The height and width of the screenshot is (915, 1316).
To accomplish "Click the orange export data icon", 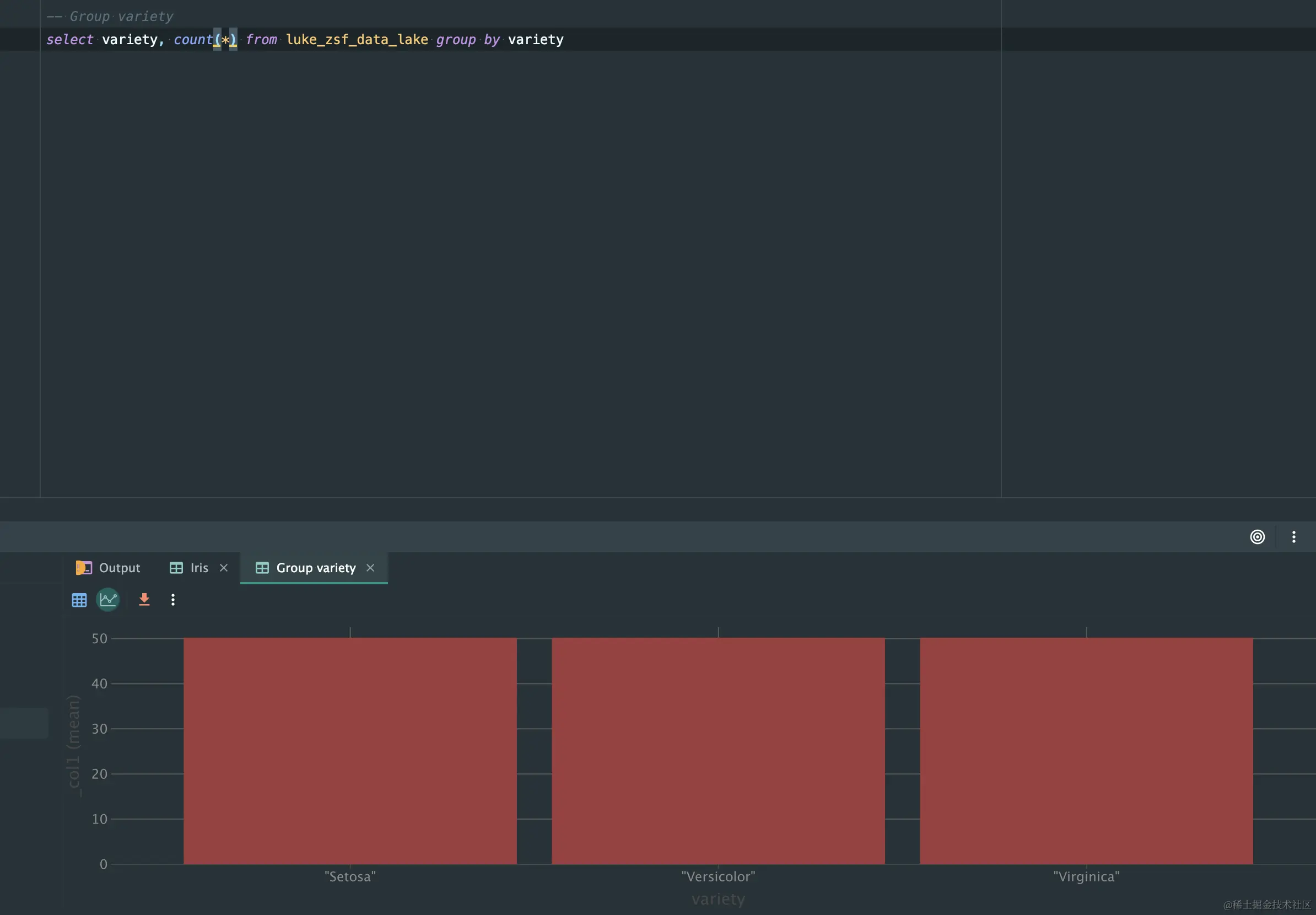I will (144, 600).
